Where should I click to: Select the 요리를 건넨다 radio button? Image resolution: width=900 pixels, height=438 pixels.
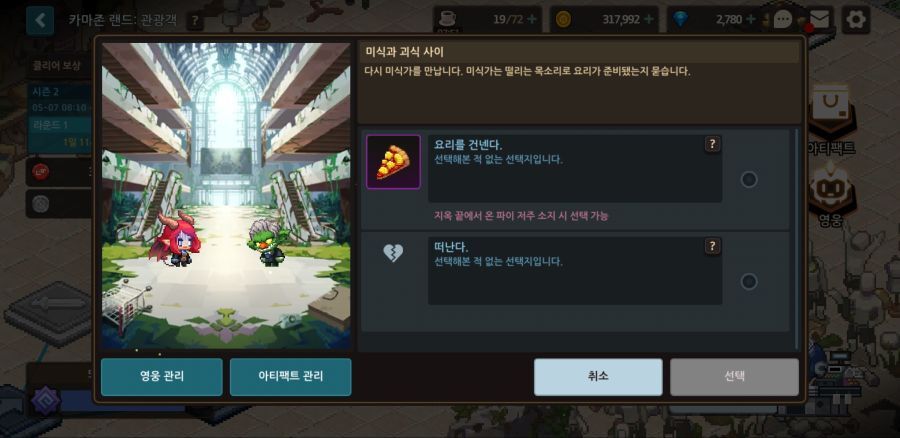point(748,180)
